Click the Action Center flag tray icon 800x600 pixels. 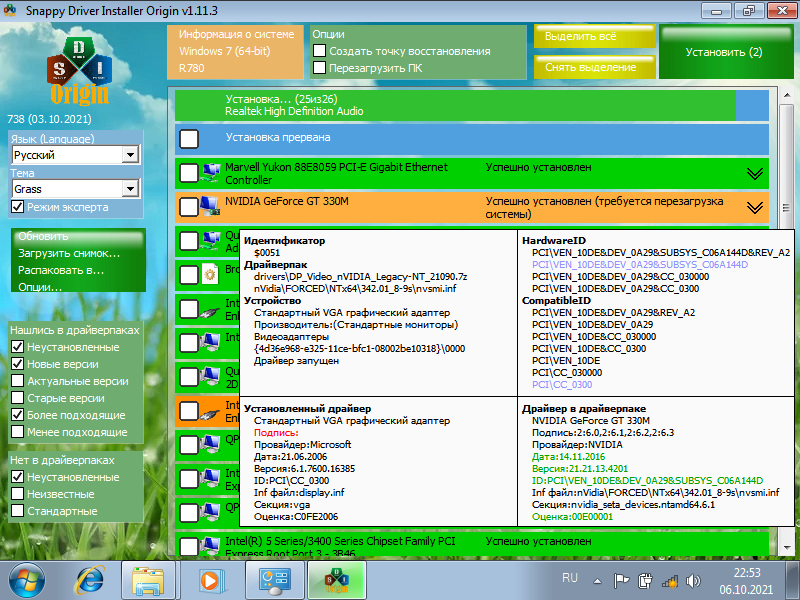(x=621, y=579)
